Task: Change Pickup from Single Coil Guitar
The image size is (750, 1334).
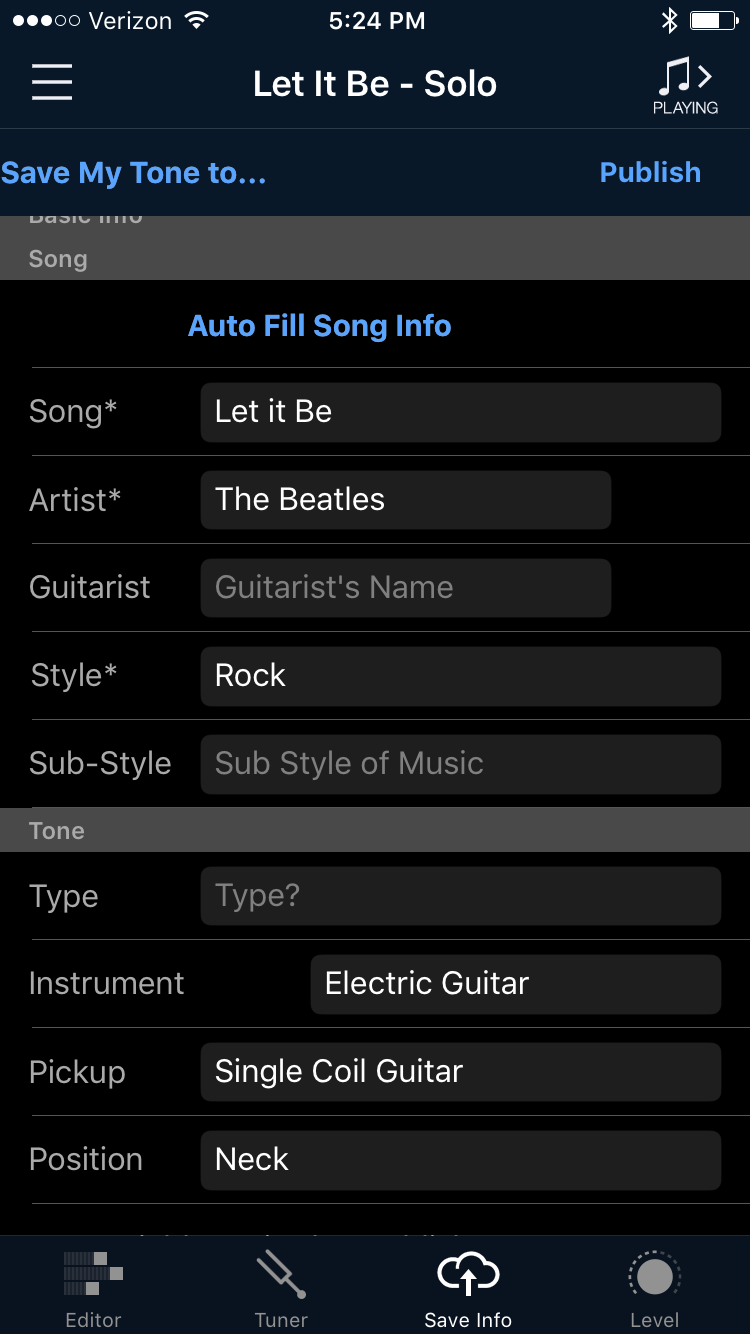Action: click(460, 1072)
